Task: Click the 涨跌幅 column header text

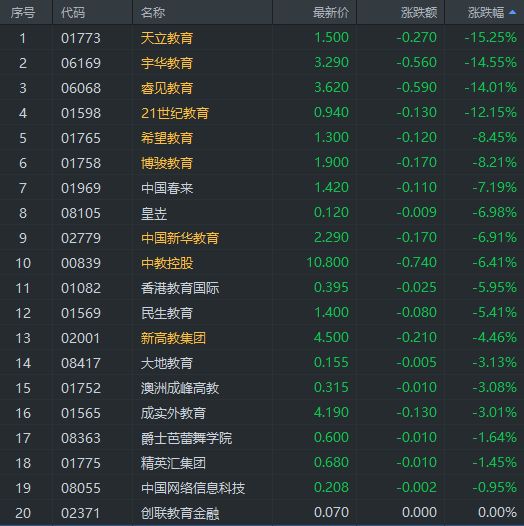Action: coord(486,13)
